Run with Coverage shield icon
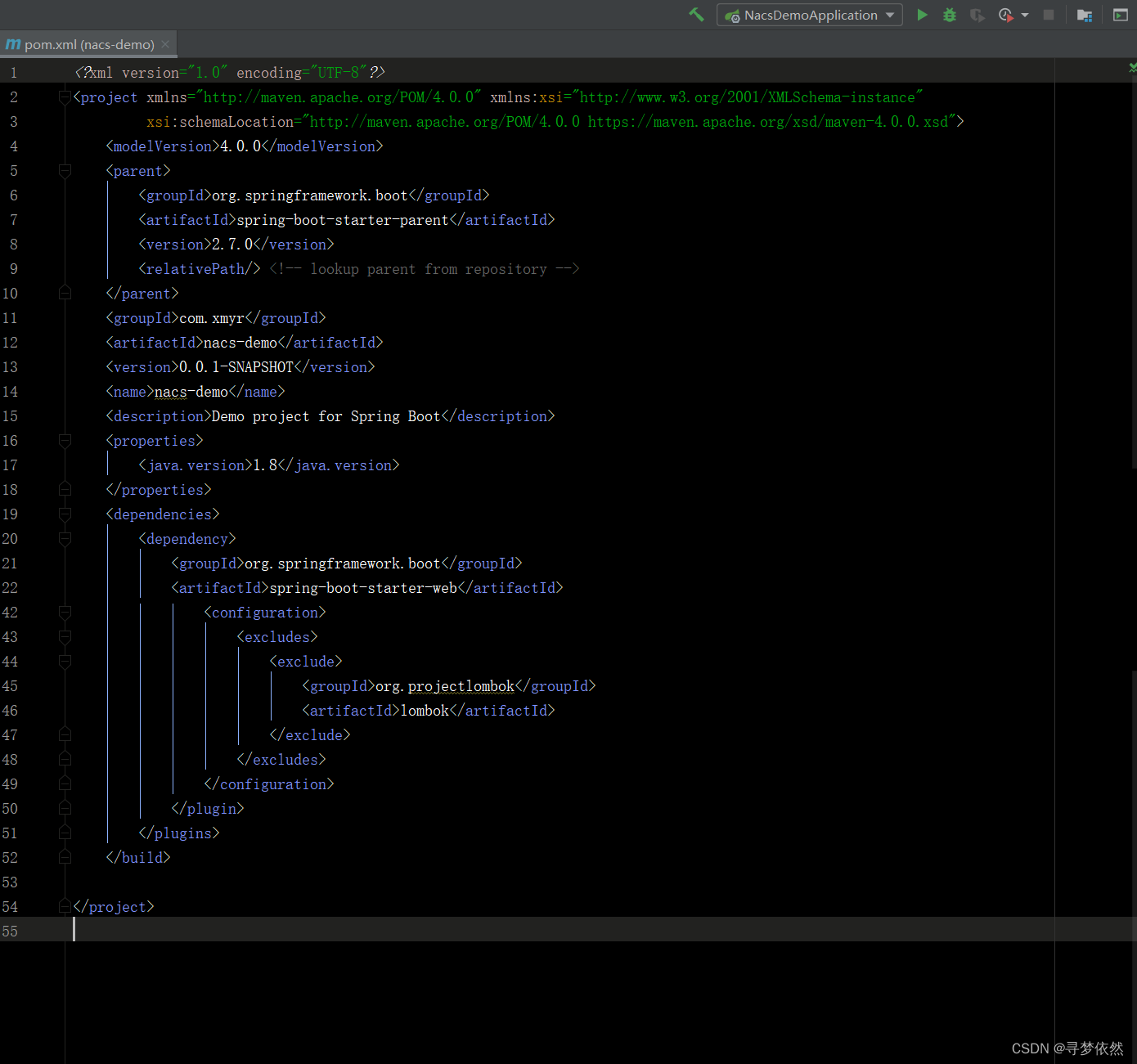The width and height of the screenshot is (1137, 1064). point(977,15)
